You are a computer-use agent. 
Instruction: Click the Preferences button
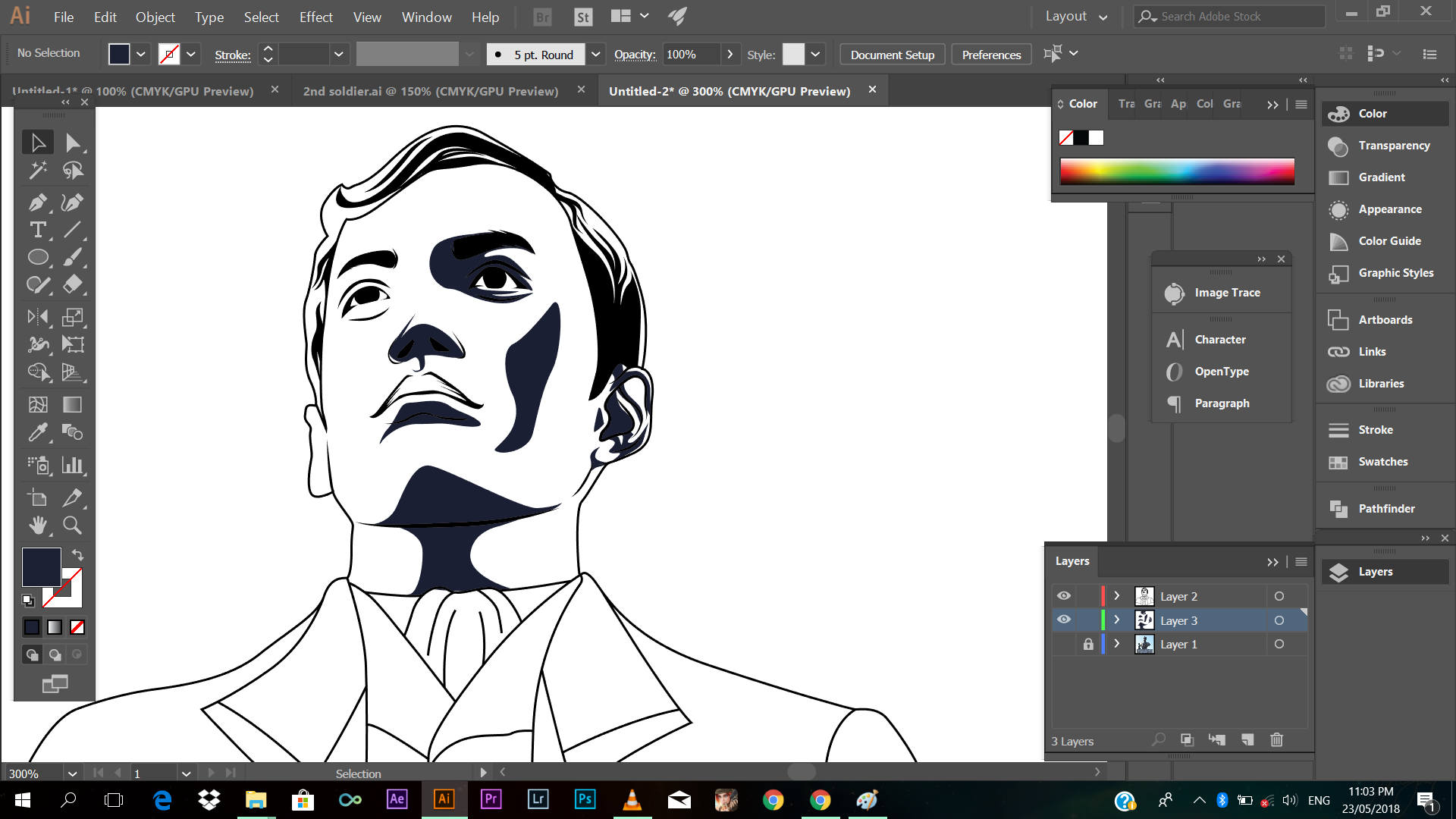[x=991, y=55]
